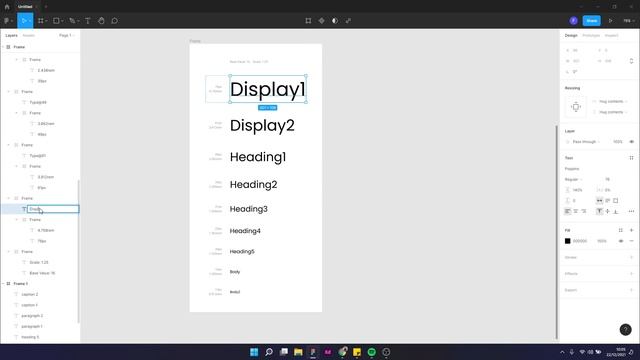
Task: Collapse the Frame 1 layer group
Action: [3, 284]
